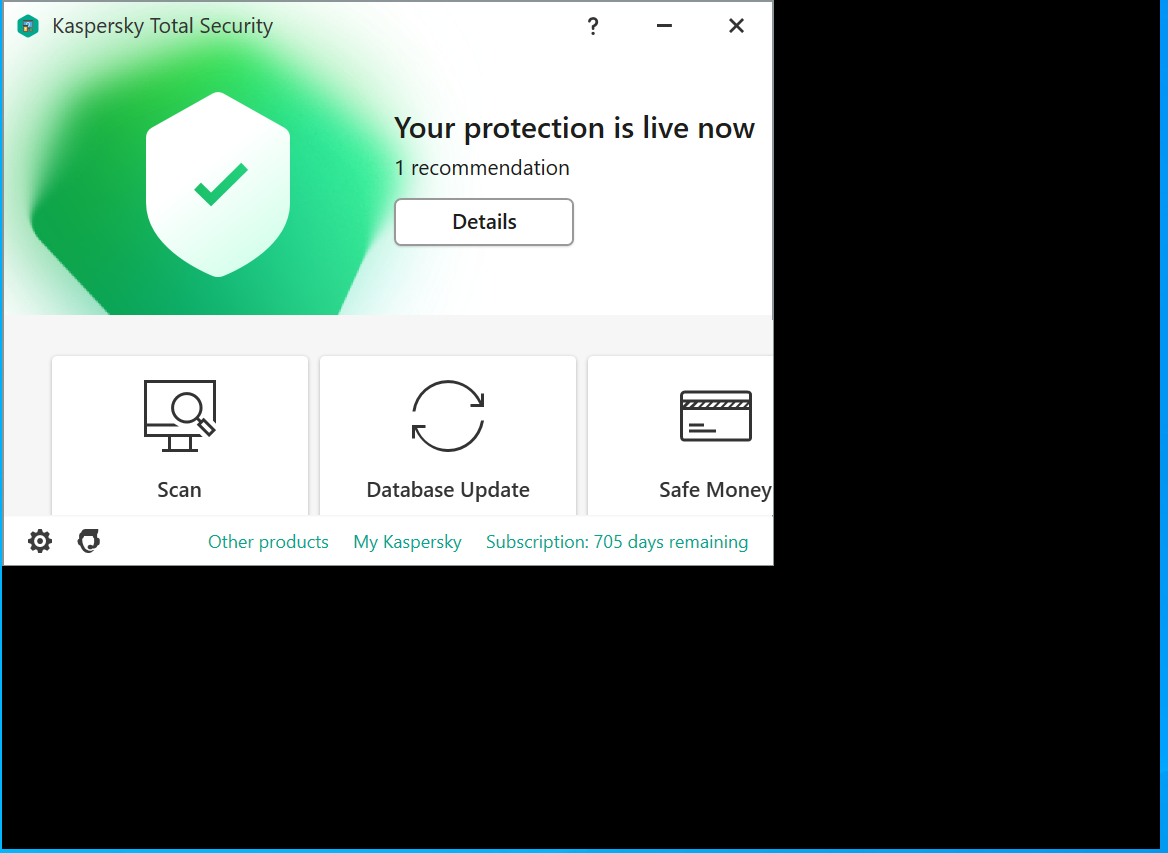The height and width of the screenshot is (853, 1168).
Task: Open the Scan tile
Action: tap(180, 436)
